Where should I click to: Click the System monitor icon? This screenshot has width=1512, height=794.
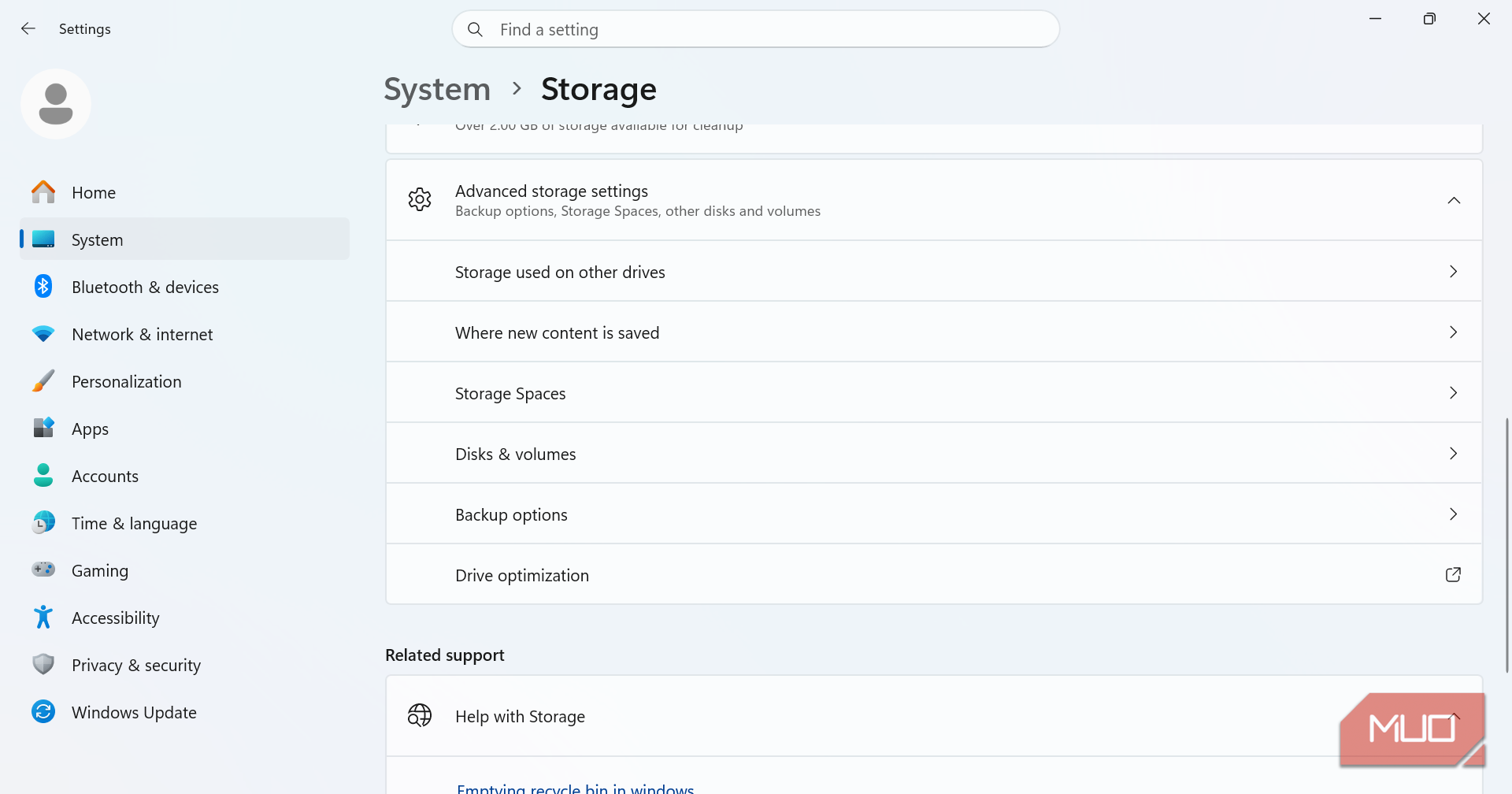click(x=43, y=239)
